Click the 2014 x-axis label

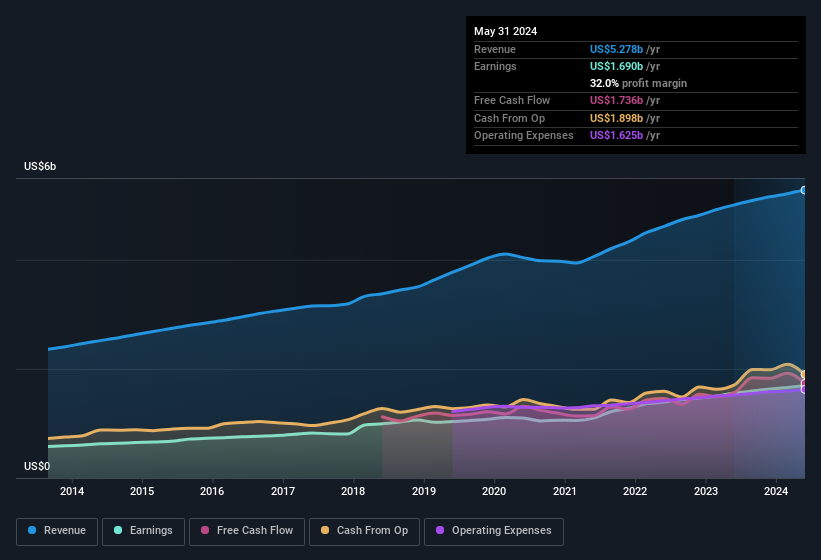72,491
